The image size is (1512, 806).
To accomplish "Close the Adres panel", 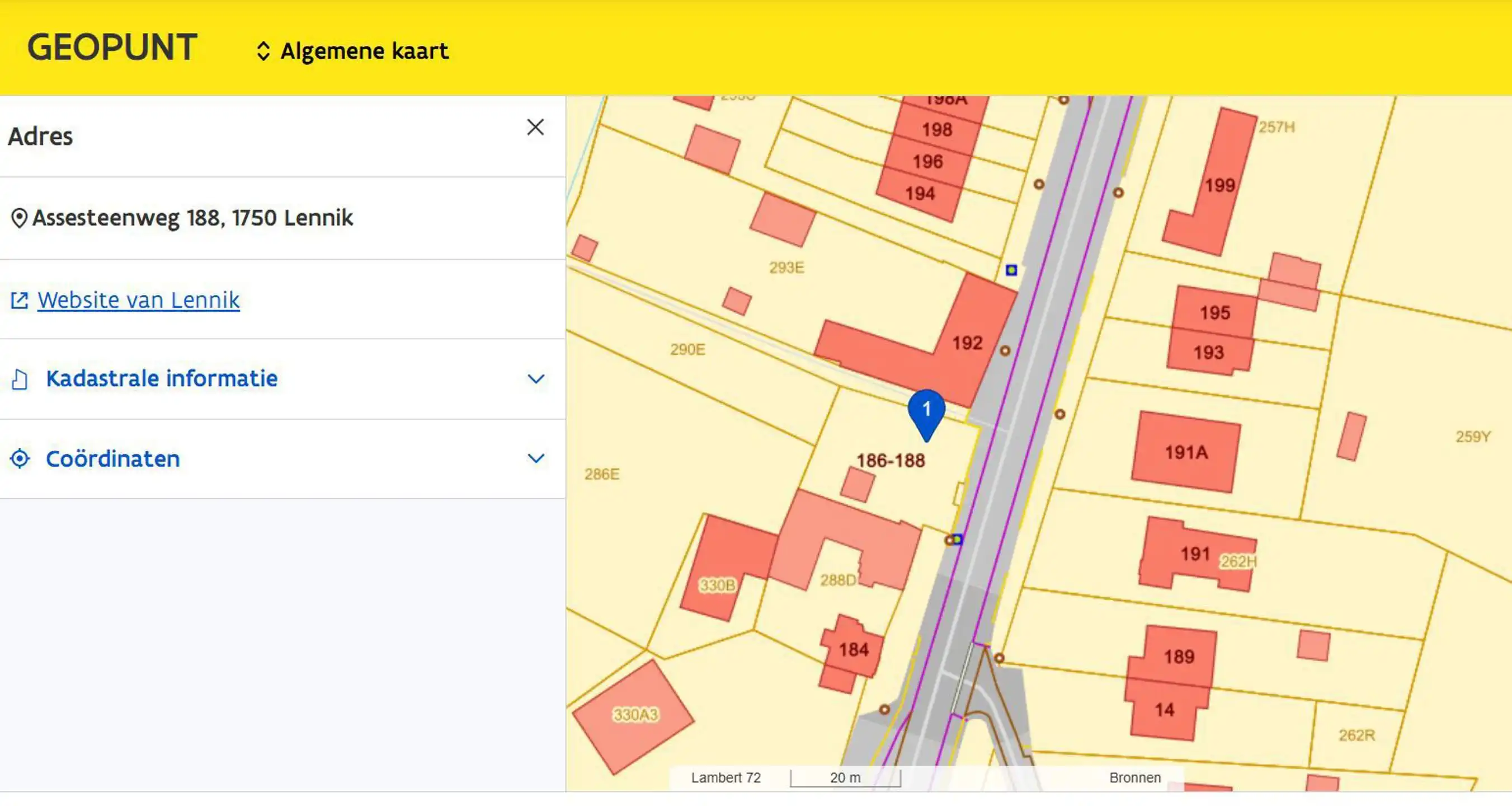I will click(x=535, y=127).
